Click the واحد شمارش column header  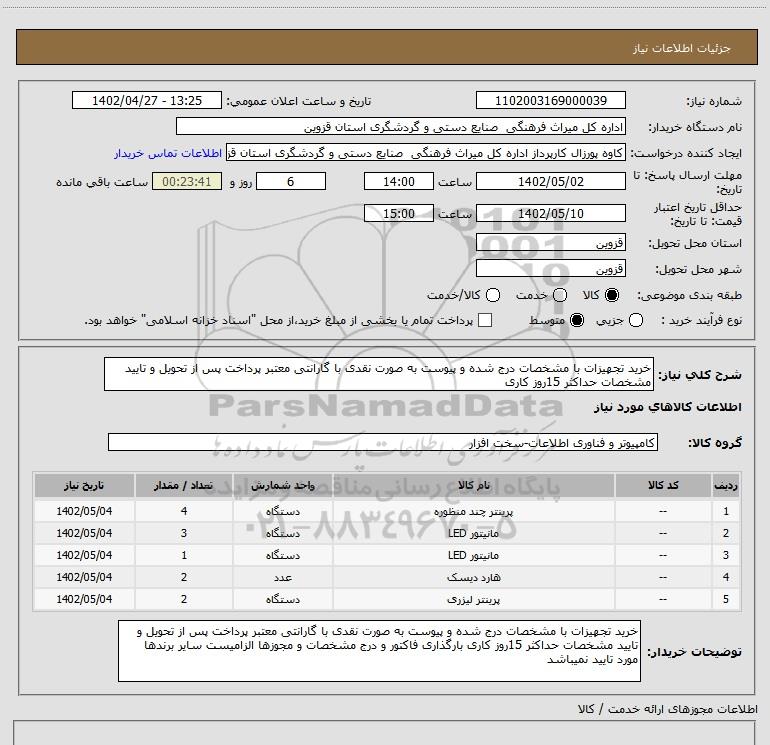(283, 486)
